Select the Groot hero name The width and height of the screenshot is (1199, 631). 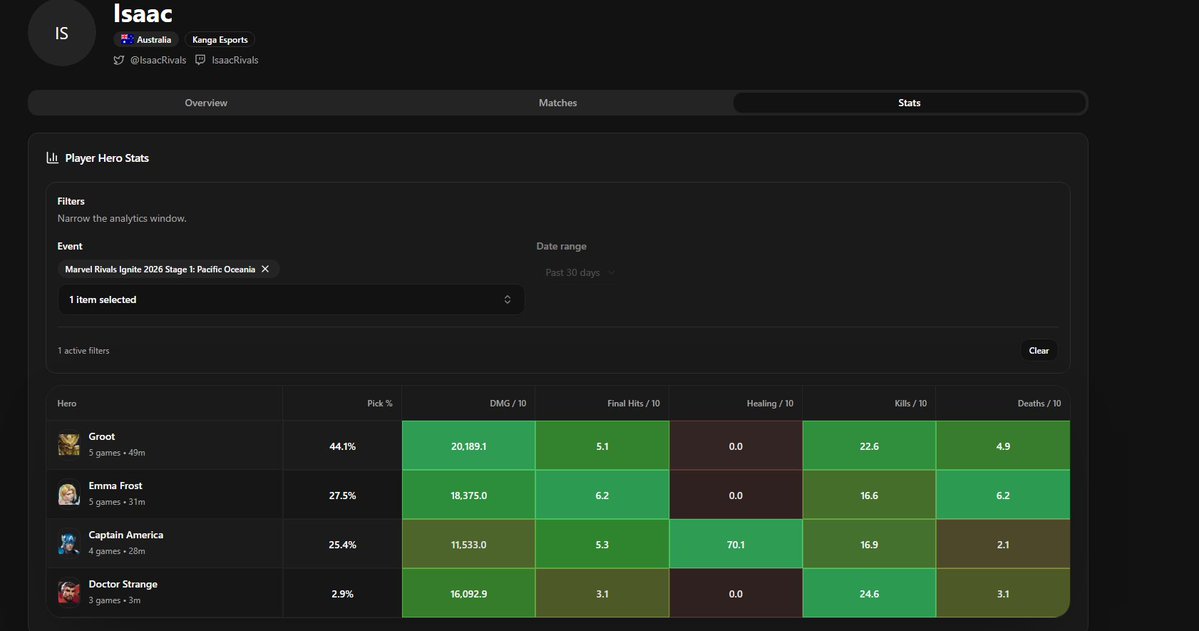[x=102, y=437]
